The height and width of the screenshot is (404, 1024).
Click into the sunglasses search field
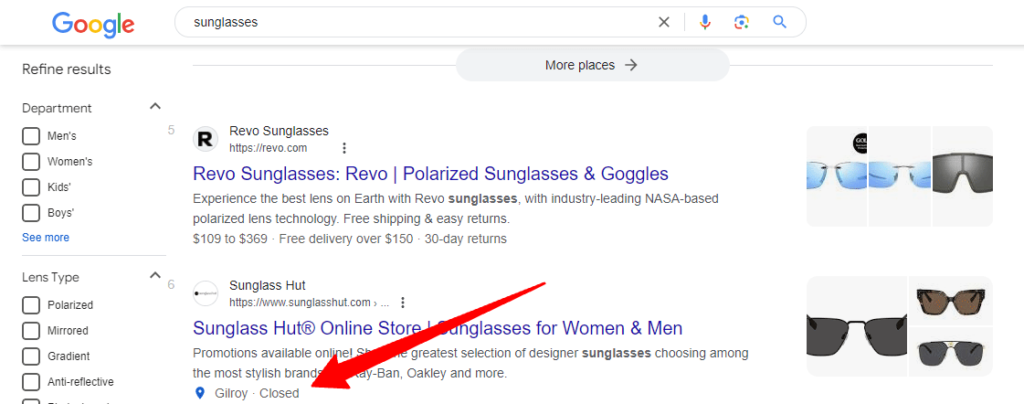tap(400, 22)
